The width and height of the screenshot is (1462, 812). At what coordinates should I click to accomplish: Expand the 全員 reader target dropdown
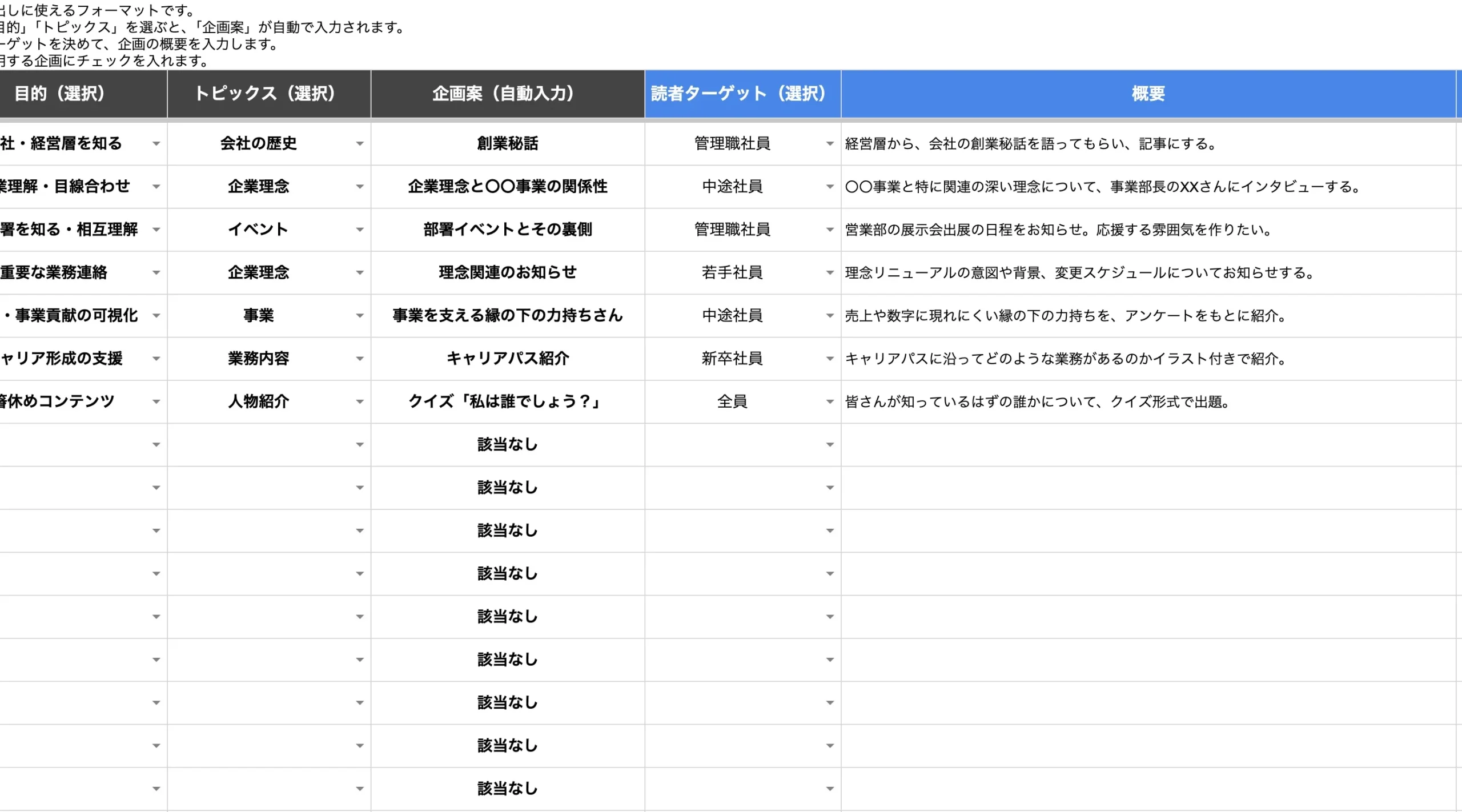[830, 402]
